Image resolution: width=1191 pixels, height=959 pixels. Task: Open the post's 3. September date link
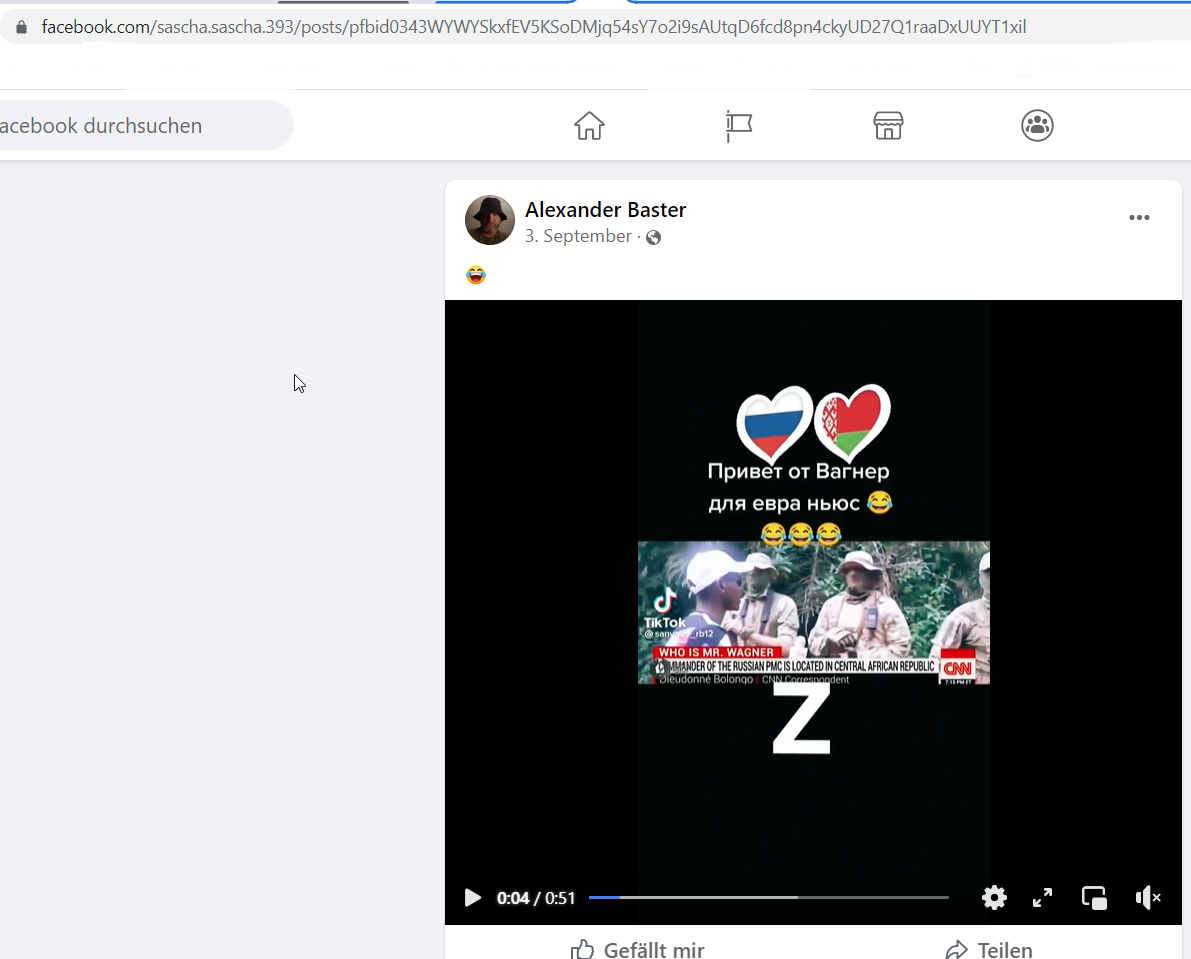pos(578,236)
